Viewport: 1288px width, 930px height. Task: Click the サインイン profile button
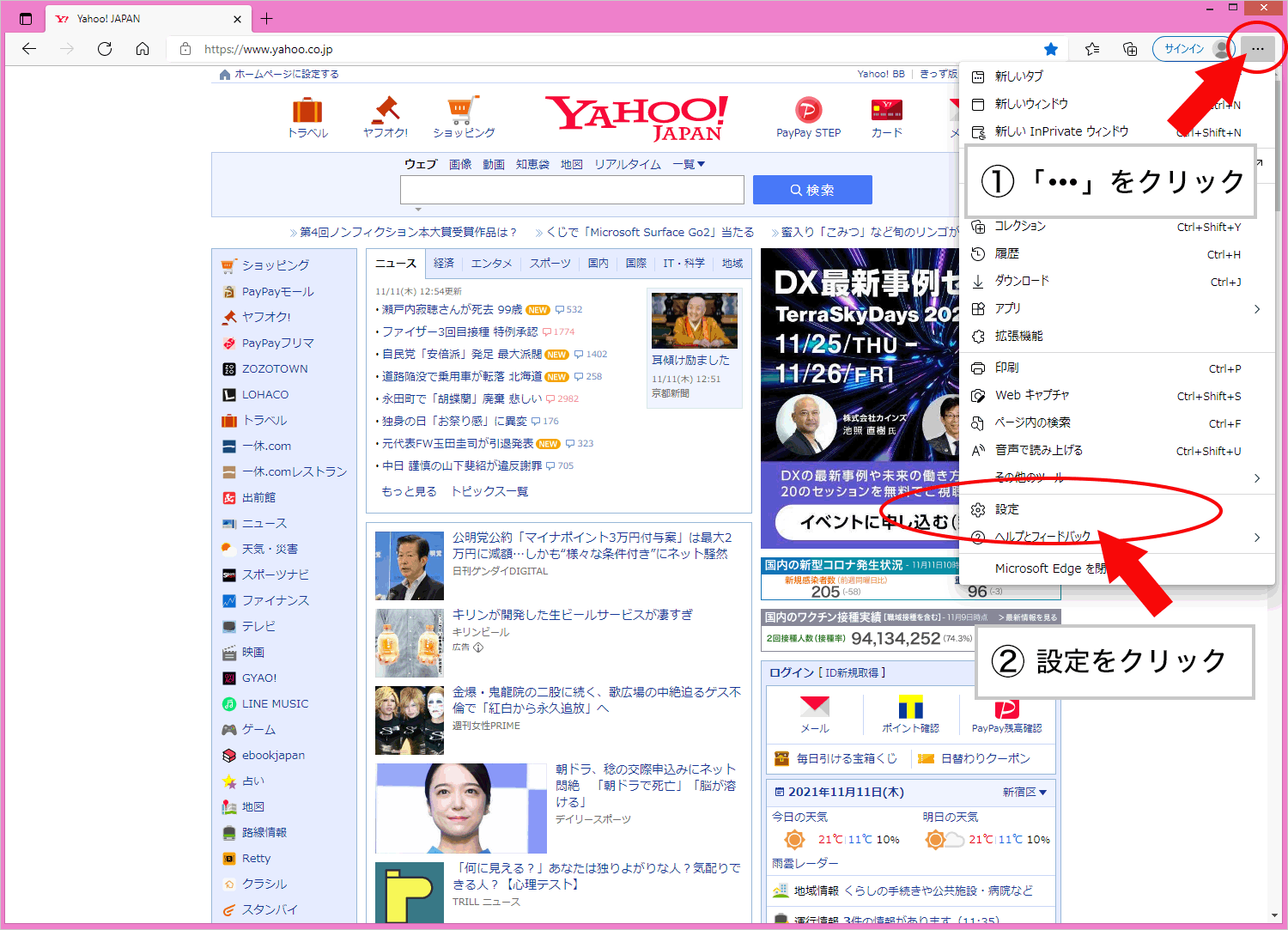tap(1193, 49)
